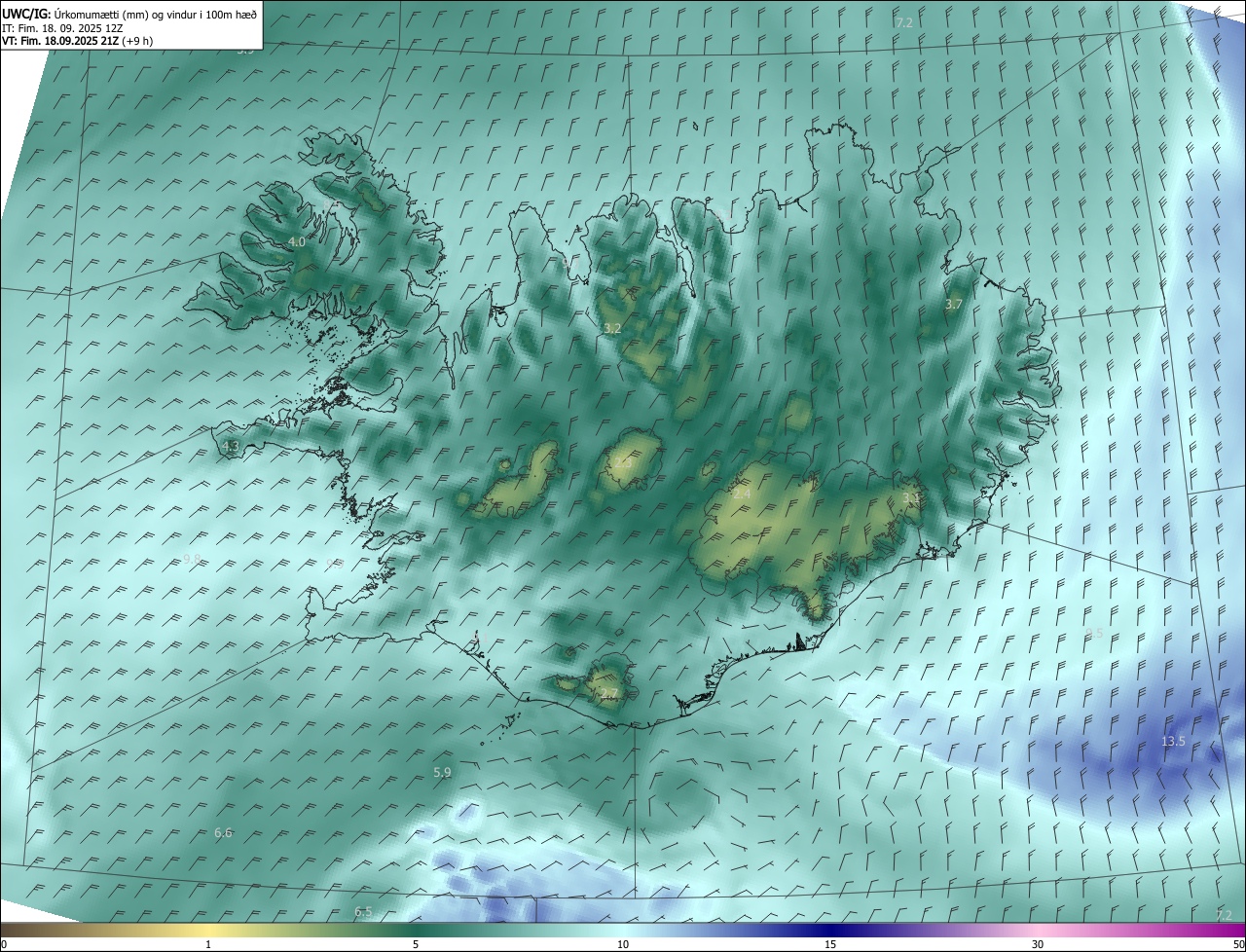Select the title 'Úrkomumætti (mm) og vindur í 100m hæð'
The height and width of the screenshot is (952, 1246).
[156, 14]
